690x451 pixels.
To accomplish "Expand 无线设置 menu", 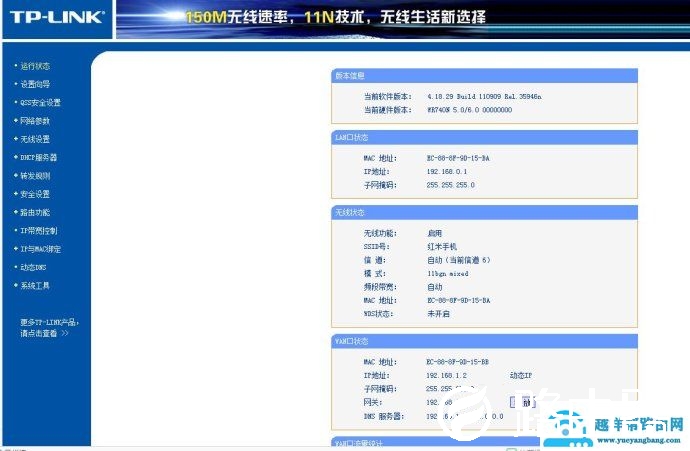I will coord(35,139).
